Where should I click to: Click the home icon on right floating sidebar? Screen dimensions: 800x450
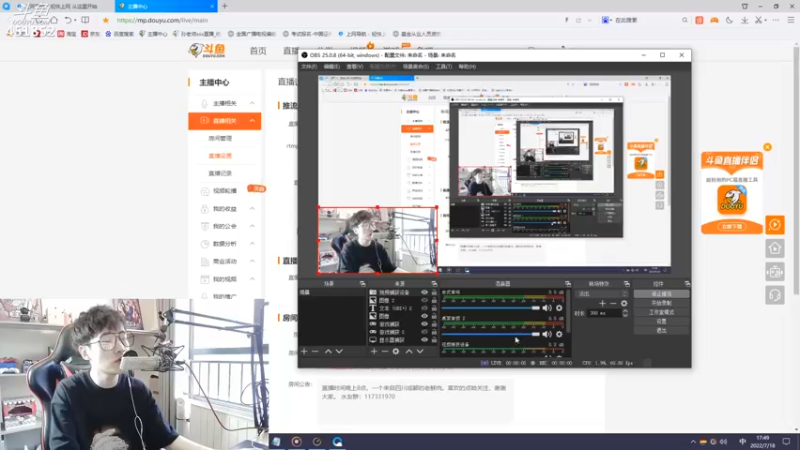point(775,248)
